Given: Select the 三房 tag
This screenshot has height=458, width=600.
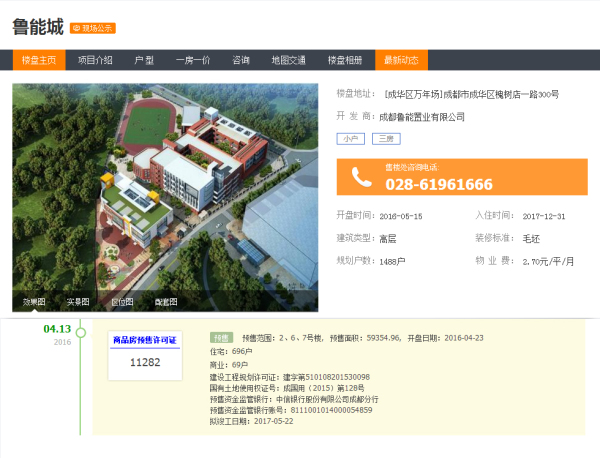Looking at the screenshot, I should tap(385, 139).
